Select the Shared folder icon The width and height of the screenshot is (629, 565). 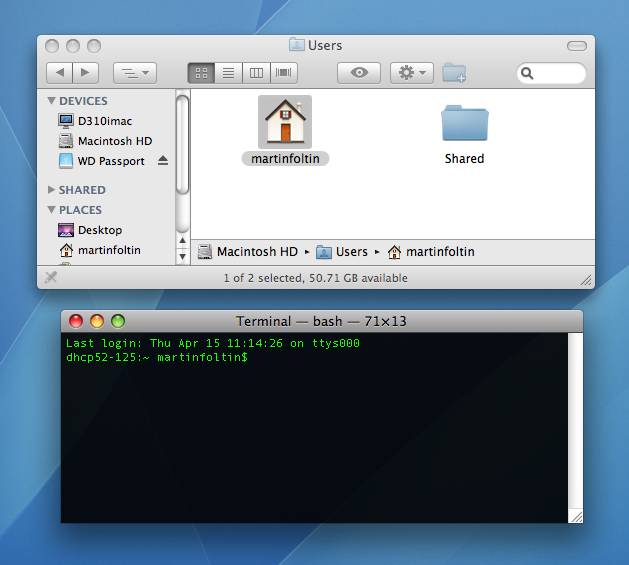[x=465, y=122]
